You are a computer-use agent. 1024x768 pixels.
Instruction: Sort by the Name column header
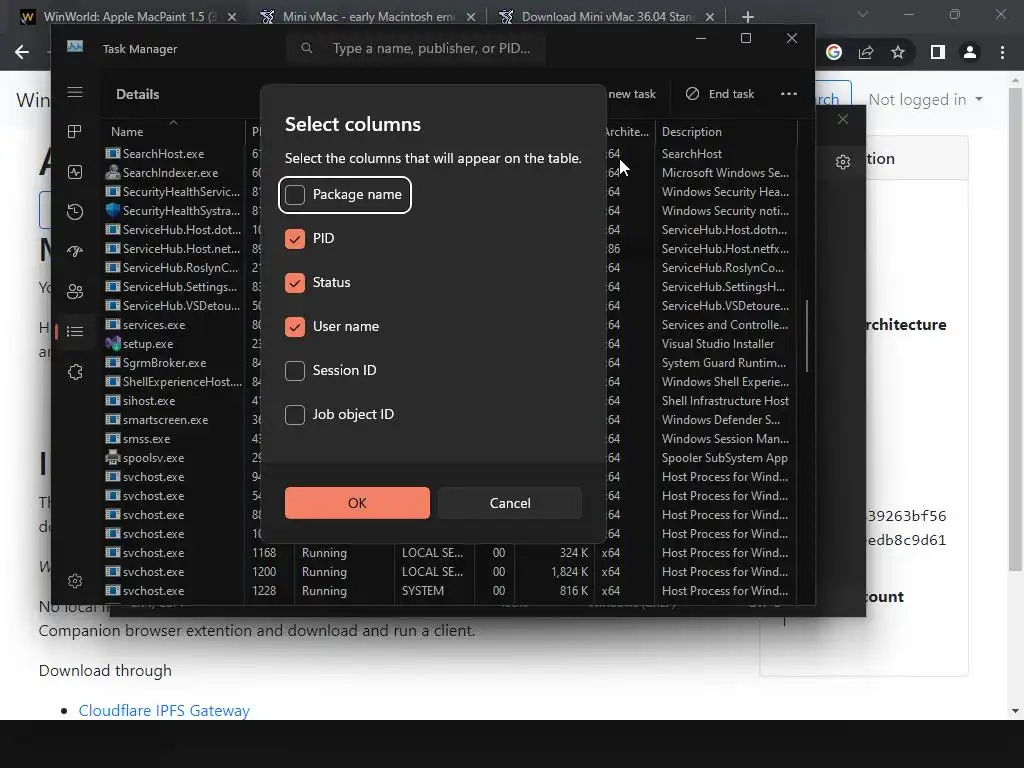point(173,132)
